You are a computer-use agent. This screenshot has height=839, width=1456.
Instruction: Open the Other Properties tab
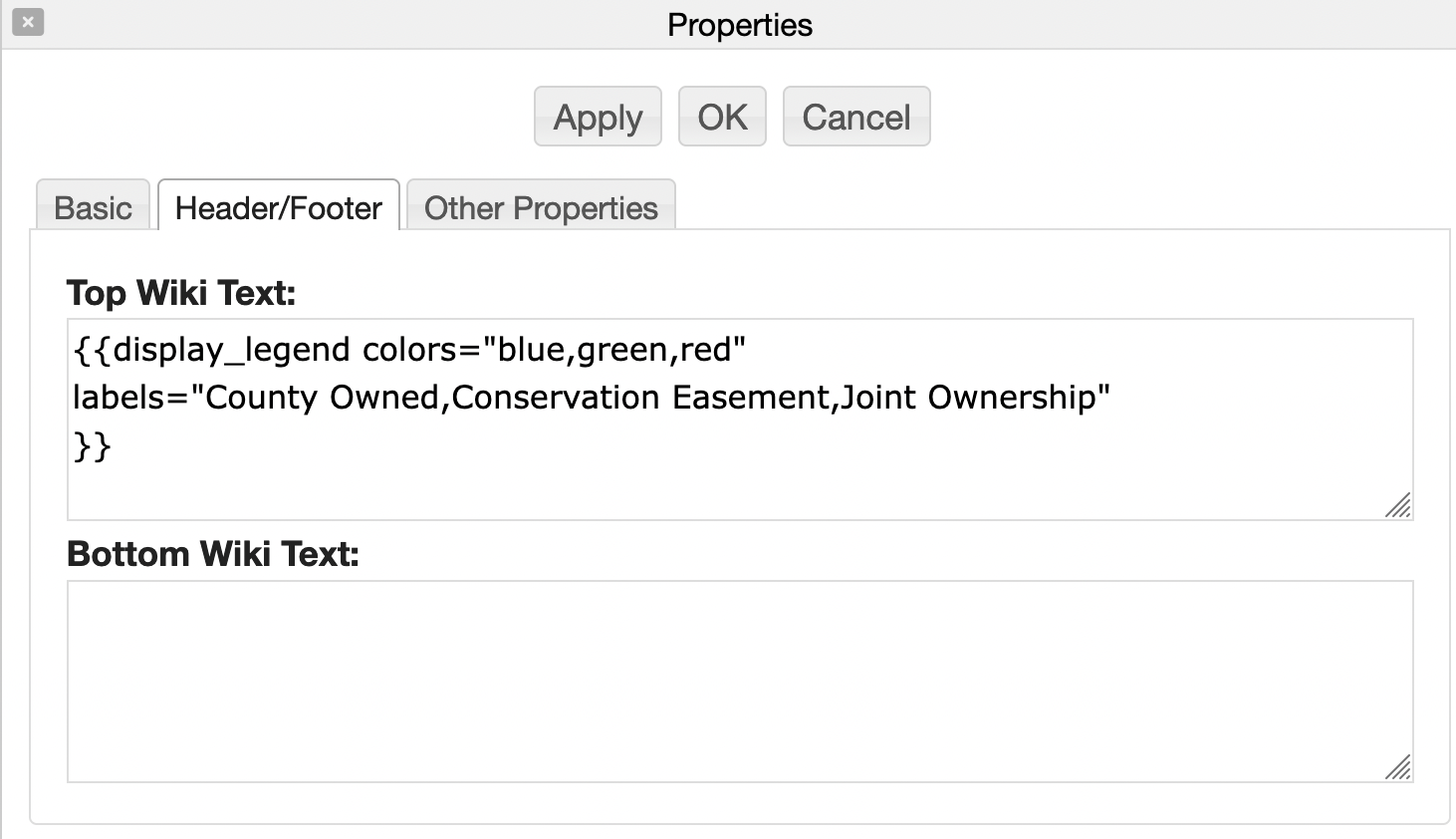541,207
